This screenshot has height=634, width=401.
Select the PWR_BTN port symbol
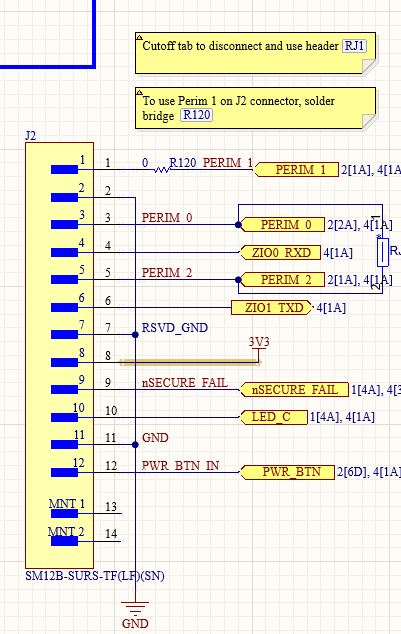pyautogui.click(x=287, y=472)
